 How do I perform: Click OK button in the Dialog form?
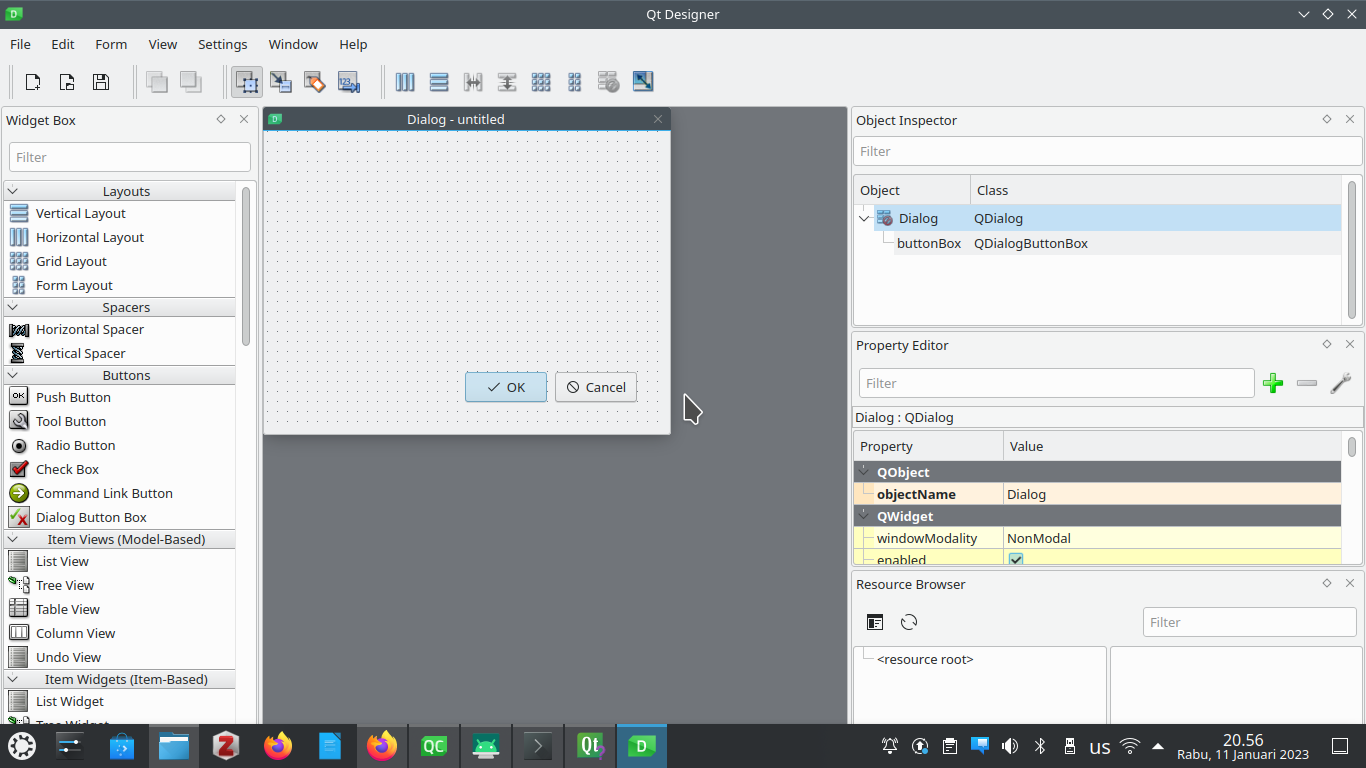coord(506,387)
